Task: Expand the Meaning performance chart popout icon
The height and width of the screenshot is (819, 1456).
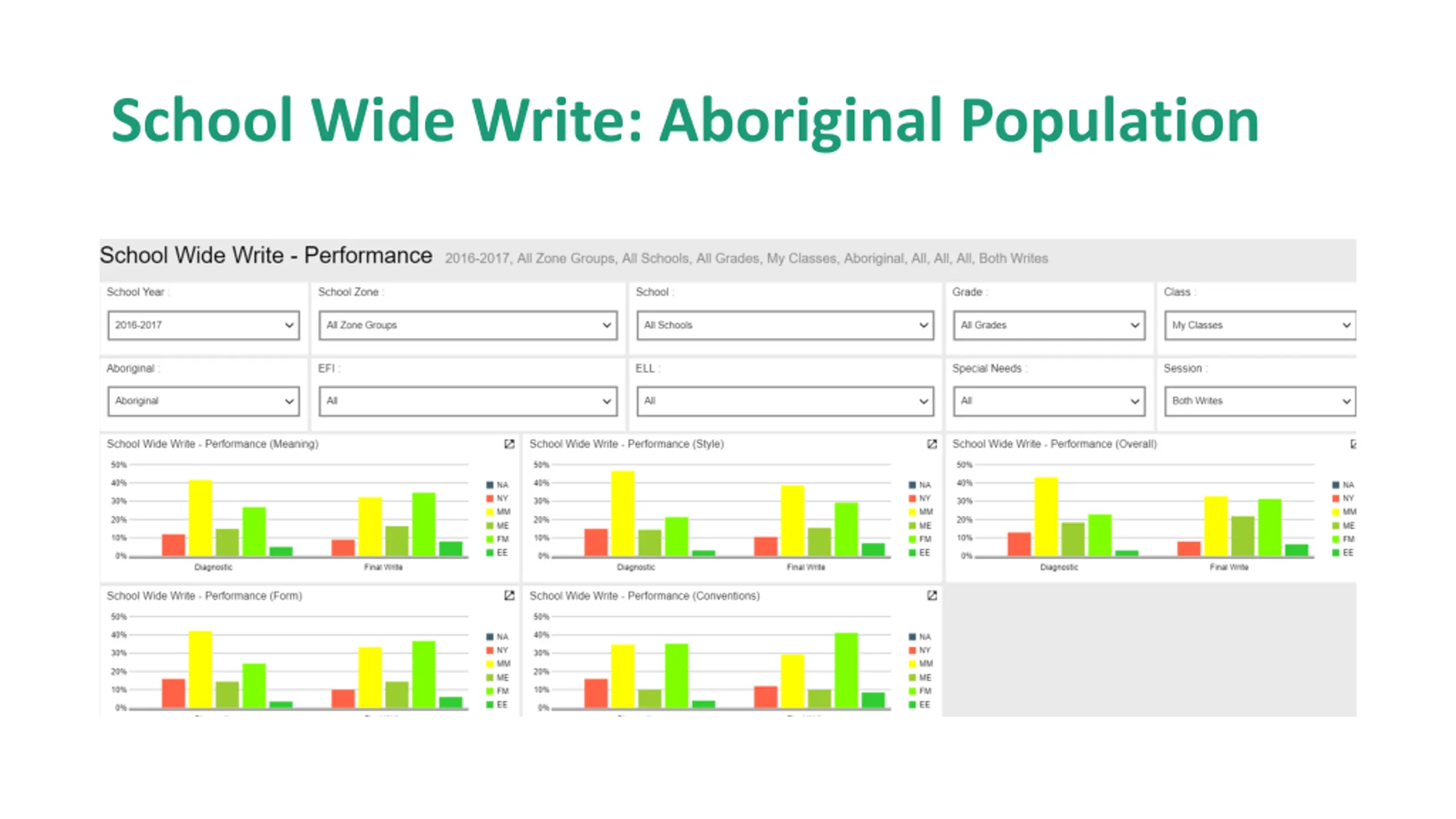Action: click(509, 444)
